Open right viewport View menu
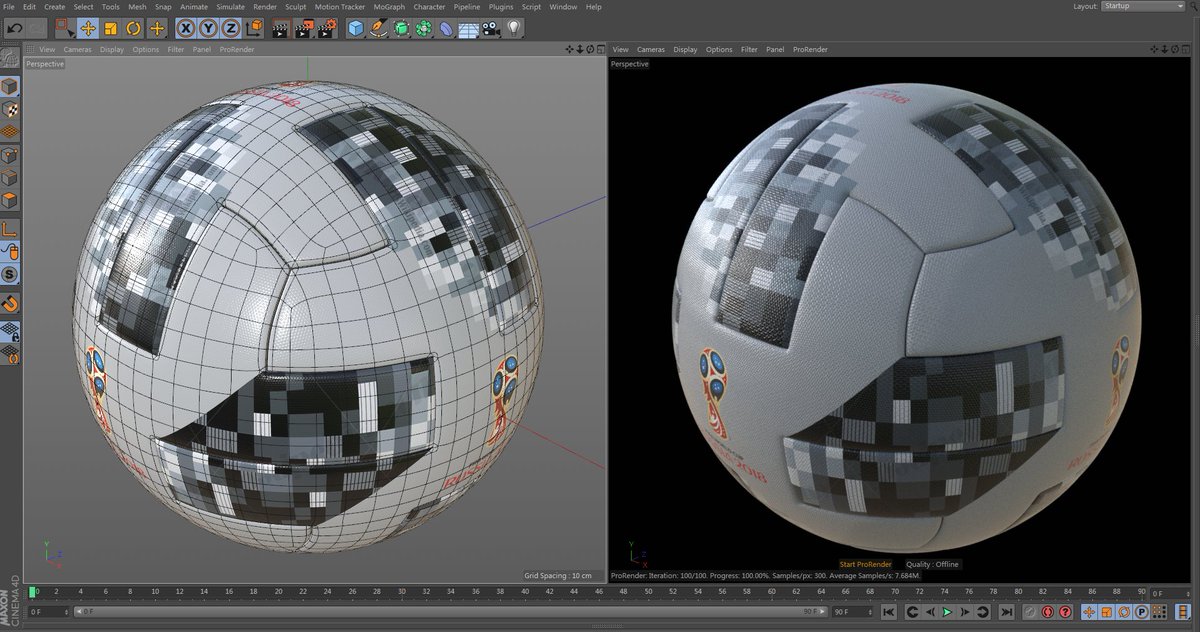 coord(621,49)
